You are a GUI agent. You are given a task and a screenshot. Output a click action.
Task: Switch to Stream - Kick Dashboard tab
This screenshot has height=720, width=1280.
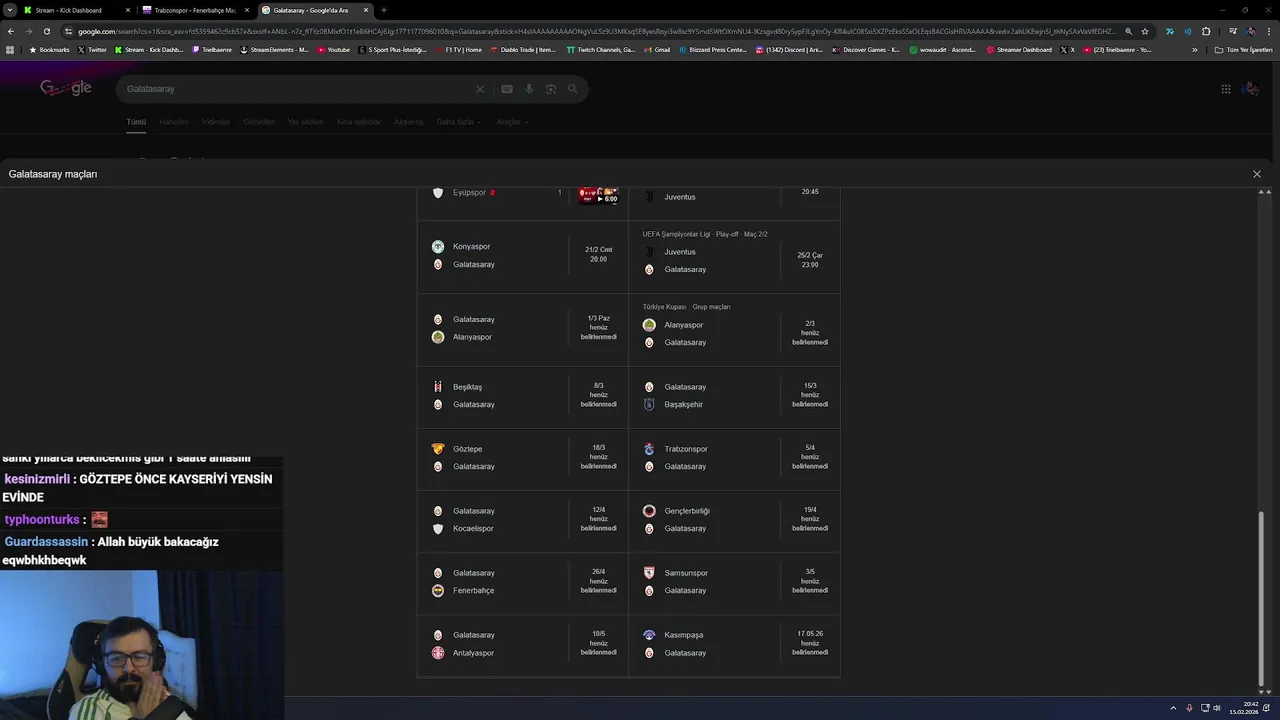[75, 10]
